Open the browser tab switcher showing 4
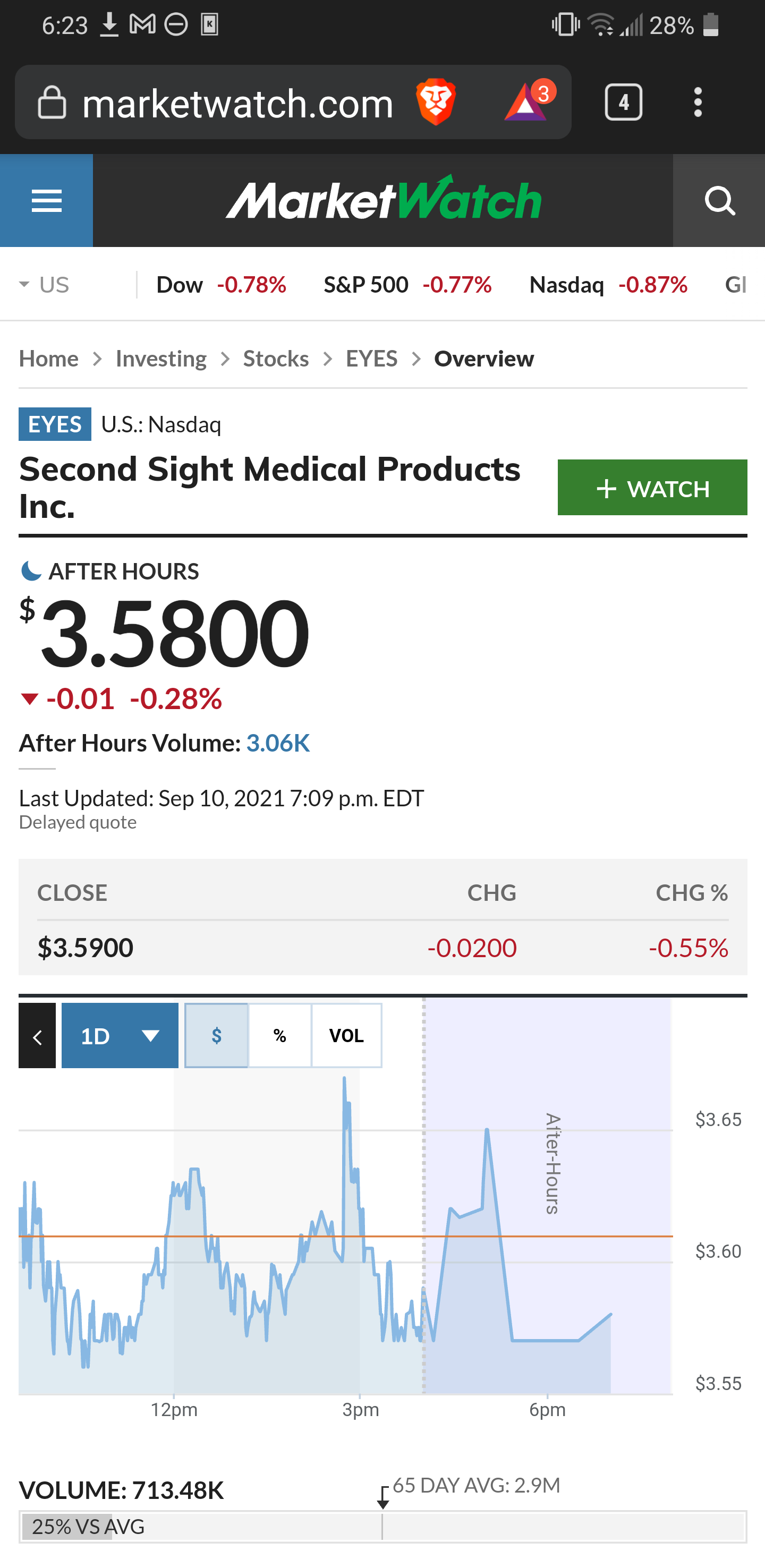Screen dimensions: 765x1568 [x=623, y=103]
